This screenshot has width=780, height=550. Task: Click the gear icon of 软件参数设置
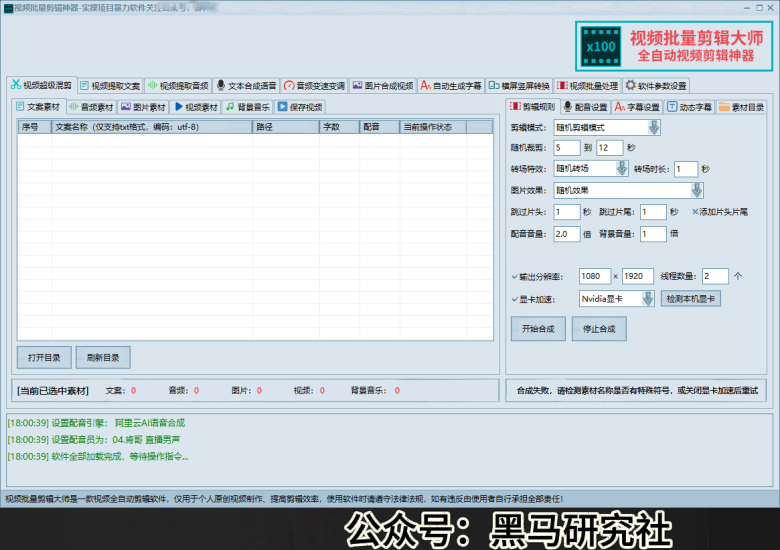630,85
